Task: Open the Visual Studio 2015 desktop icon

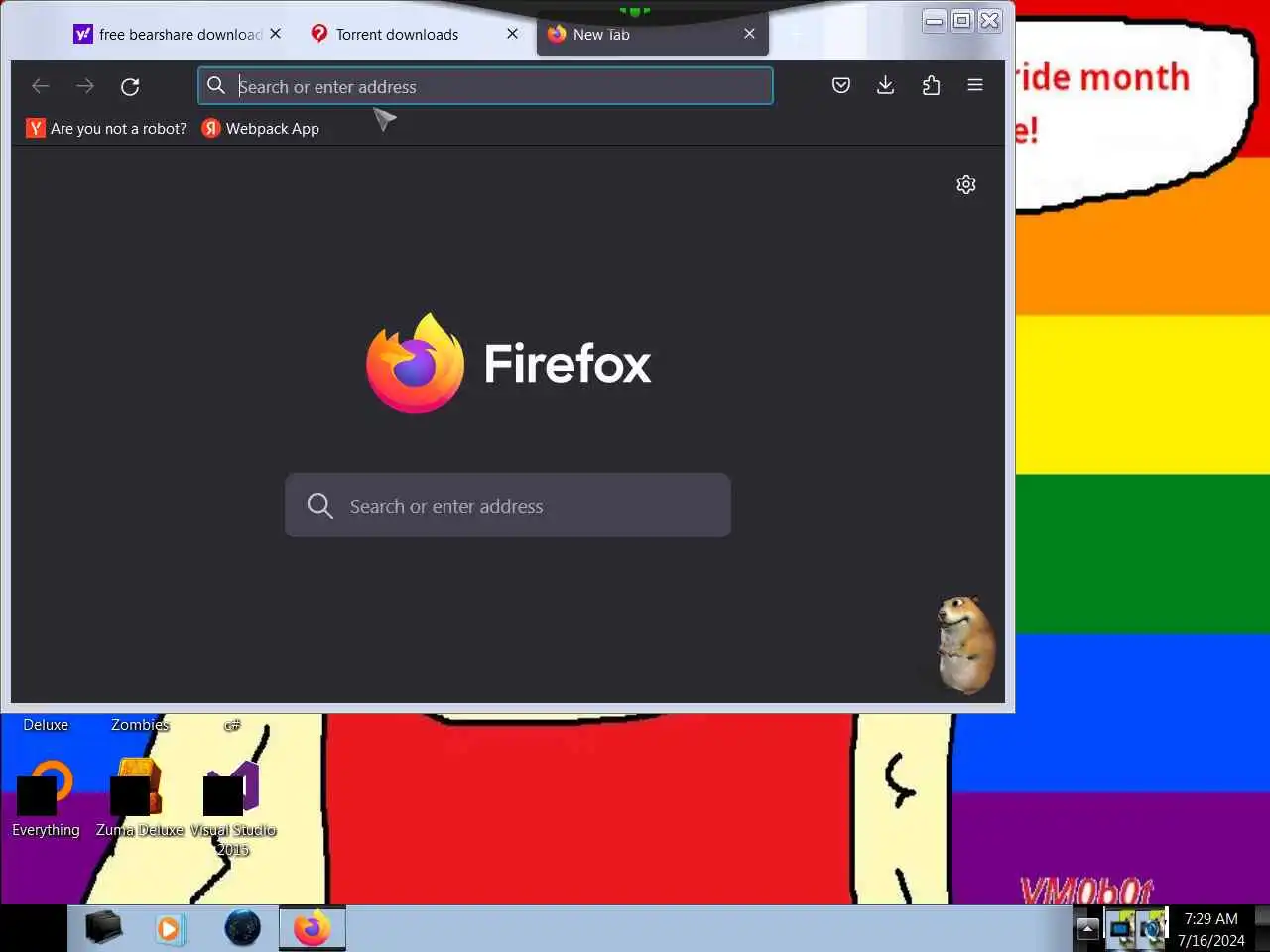Action: [233, 808]
